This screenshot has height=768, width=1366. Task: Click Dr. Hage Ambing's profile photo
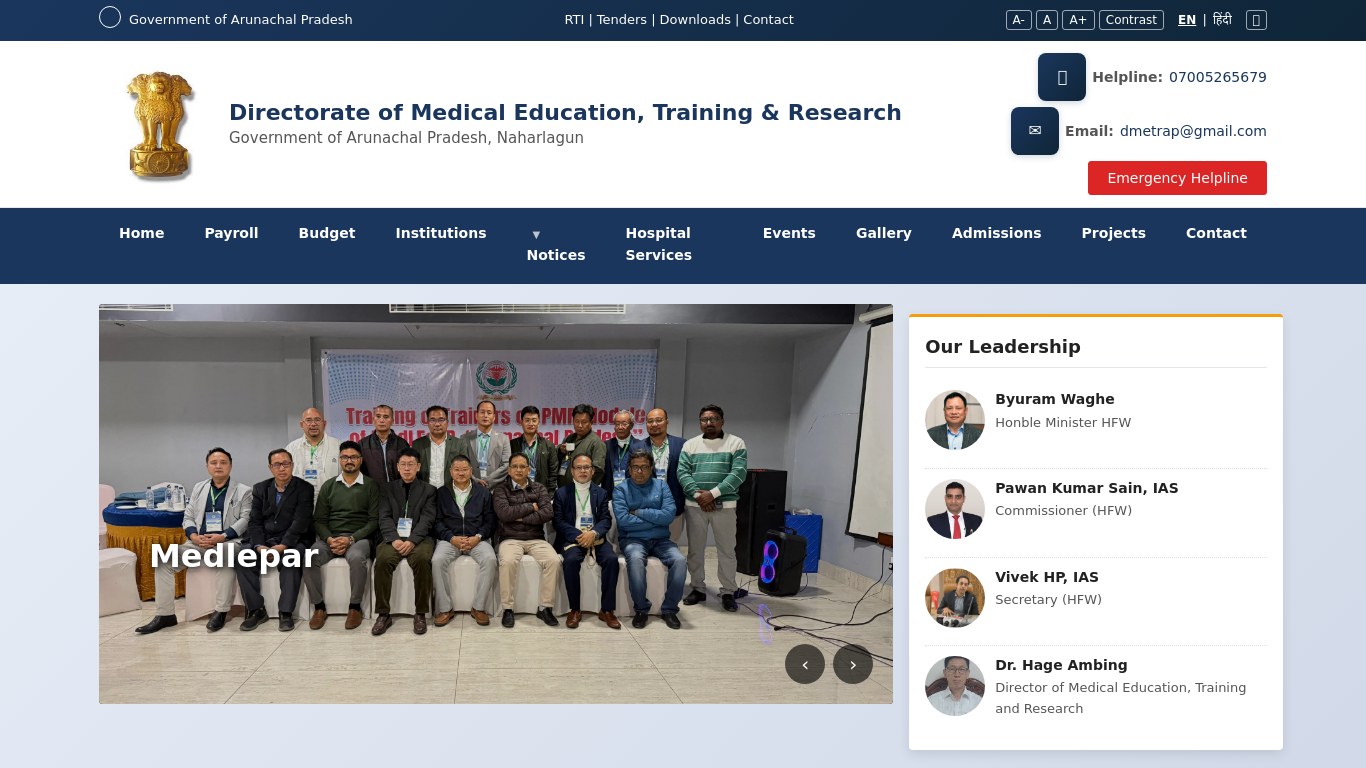tap(954, 686)
